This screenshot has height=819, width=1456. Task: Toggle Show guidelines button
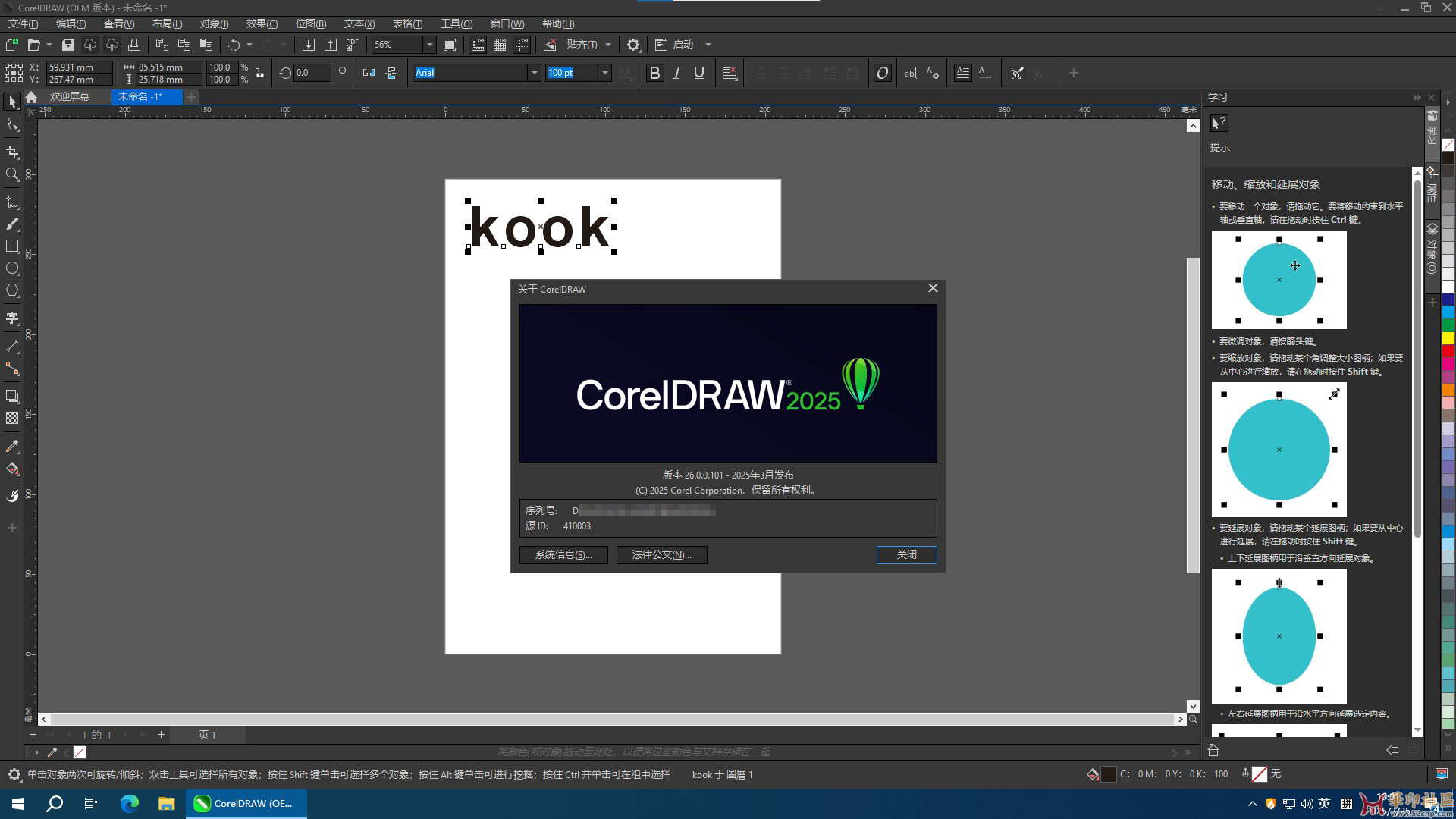click(522, 45)
